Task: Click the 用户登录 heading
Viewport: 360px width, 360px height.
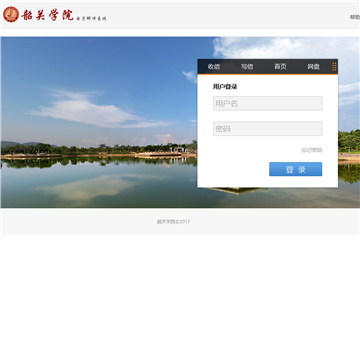Action: point(225,87)
